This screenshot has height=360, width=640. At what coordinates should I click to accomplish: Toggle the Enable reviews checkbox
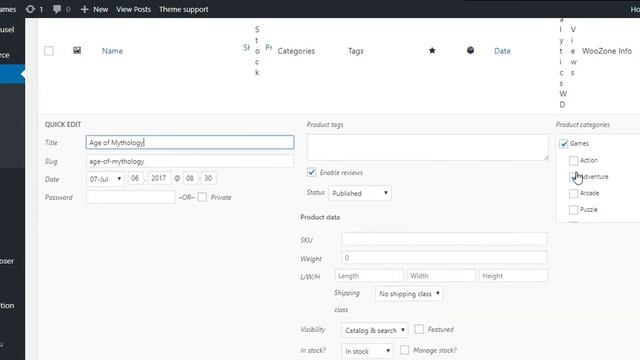[311, 172]
